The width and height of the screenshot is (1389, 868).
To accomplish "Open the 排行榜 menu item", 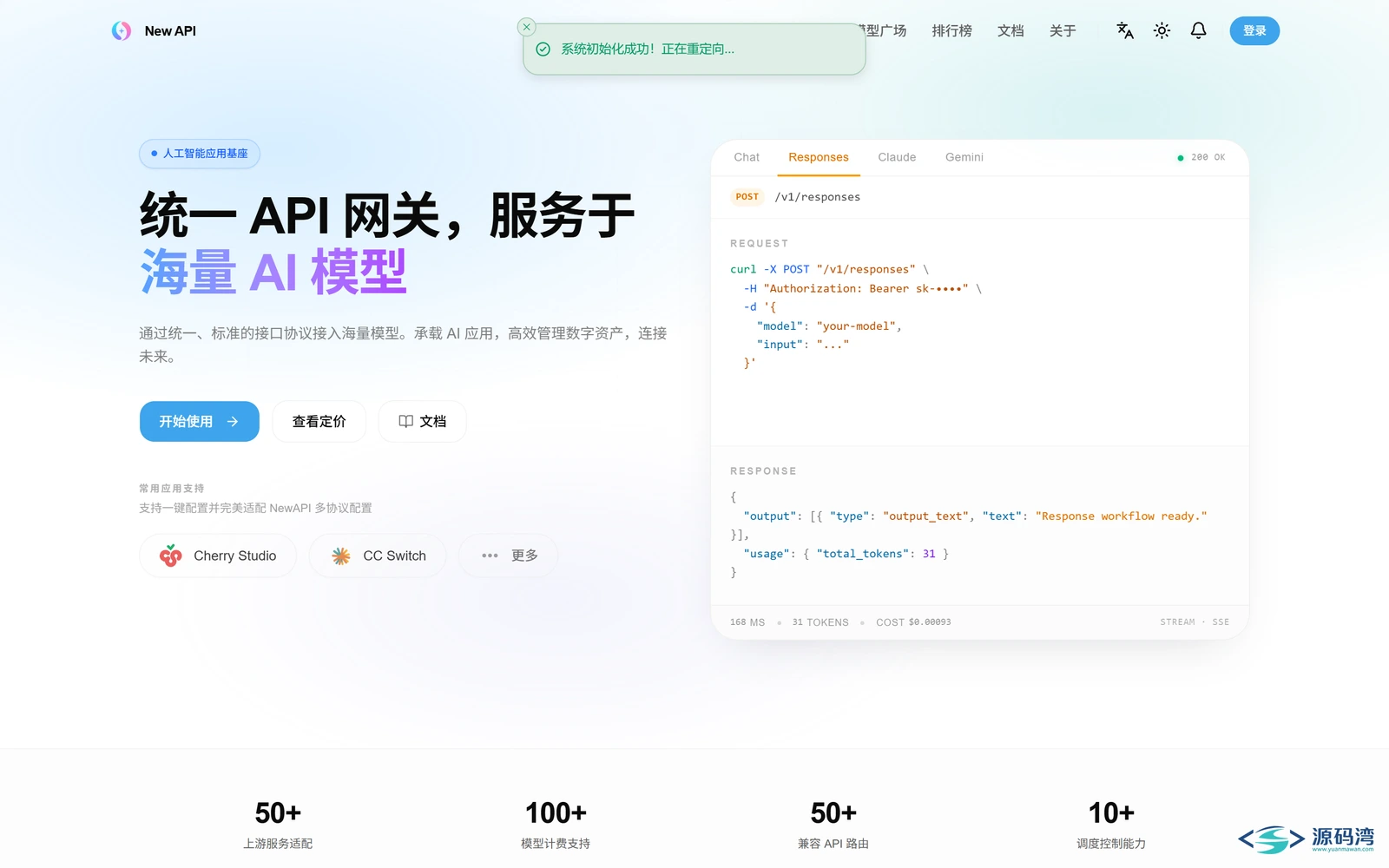I will [x=951, y=30].
